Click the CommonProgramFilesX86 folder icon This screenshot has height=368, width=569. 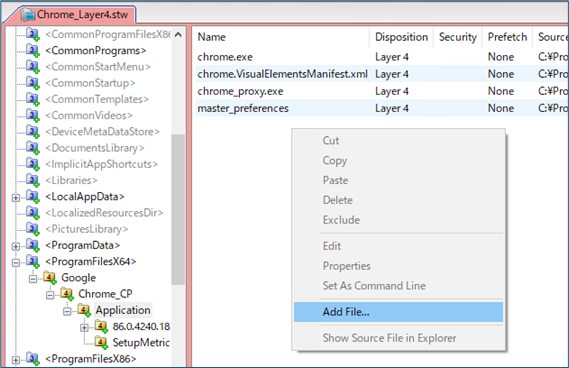pyautogui.click(x=33, y=34)
